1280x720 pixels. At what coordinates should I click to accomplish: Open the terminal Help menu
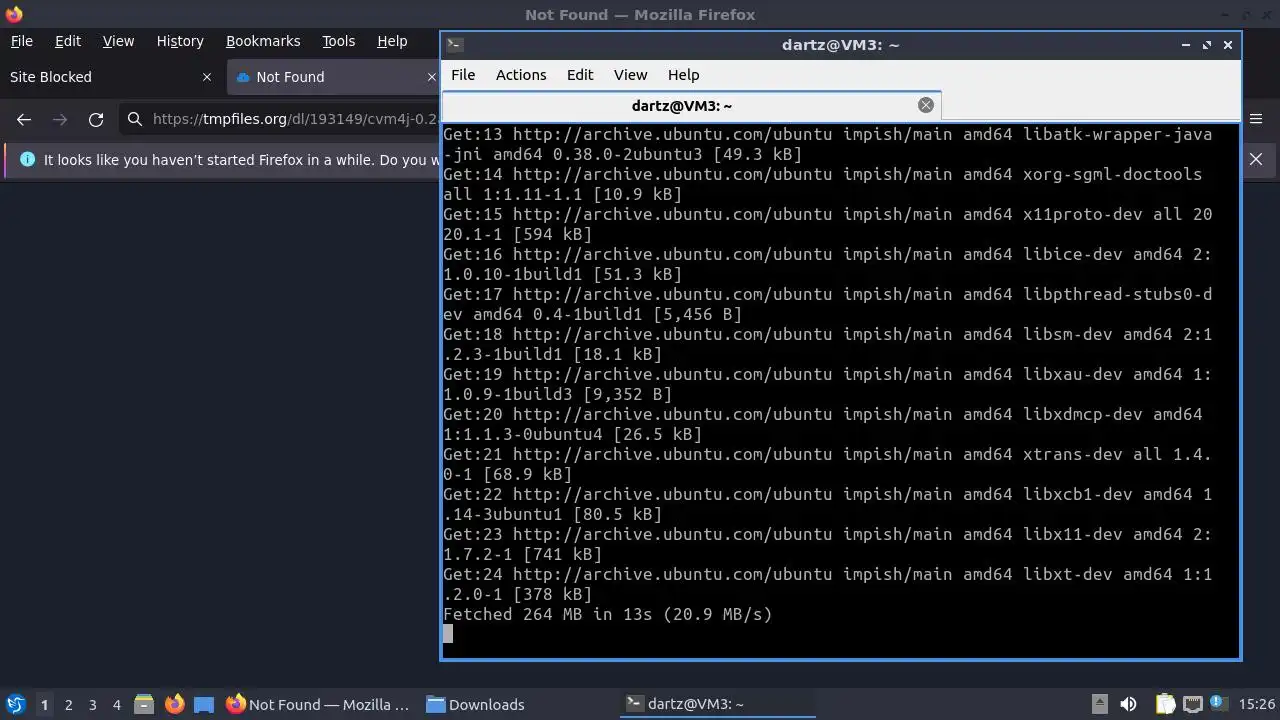pyautogui.click(x=683, y=75)
